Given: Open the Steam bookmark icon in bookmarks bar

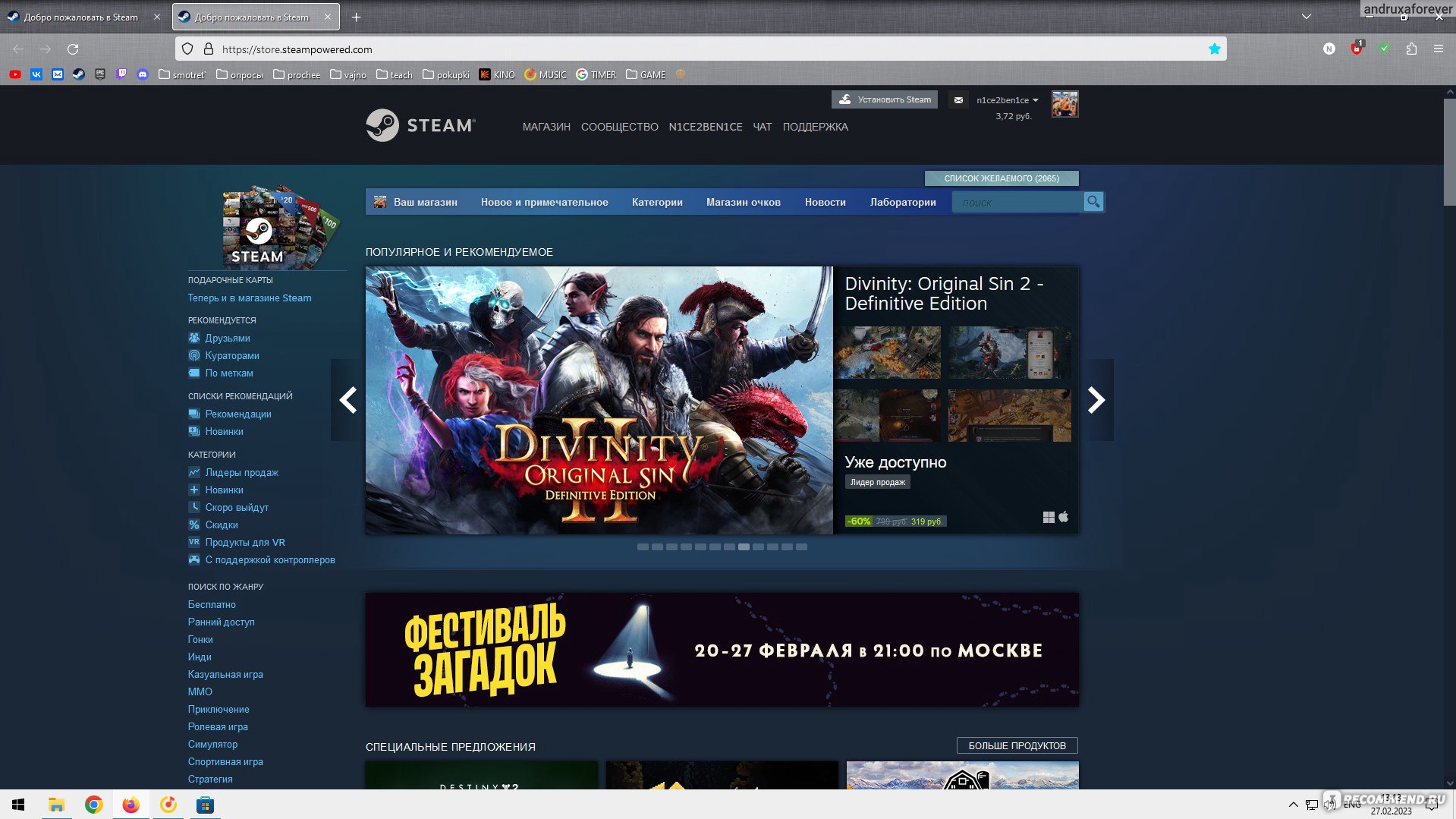Looking at the screenshot, I should pos(79,74).
